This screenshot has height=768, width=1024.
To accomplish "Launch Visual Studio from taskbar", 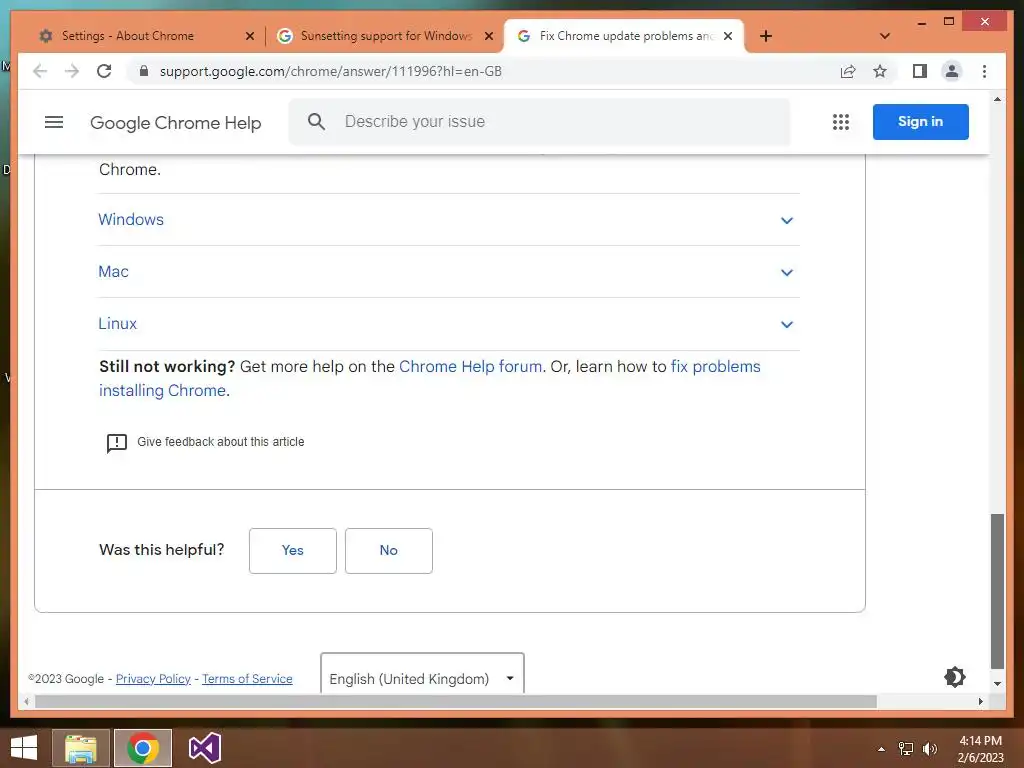I will [204, 748].
